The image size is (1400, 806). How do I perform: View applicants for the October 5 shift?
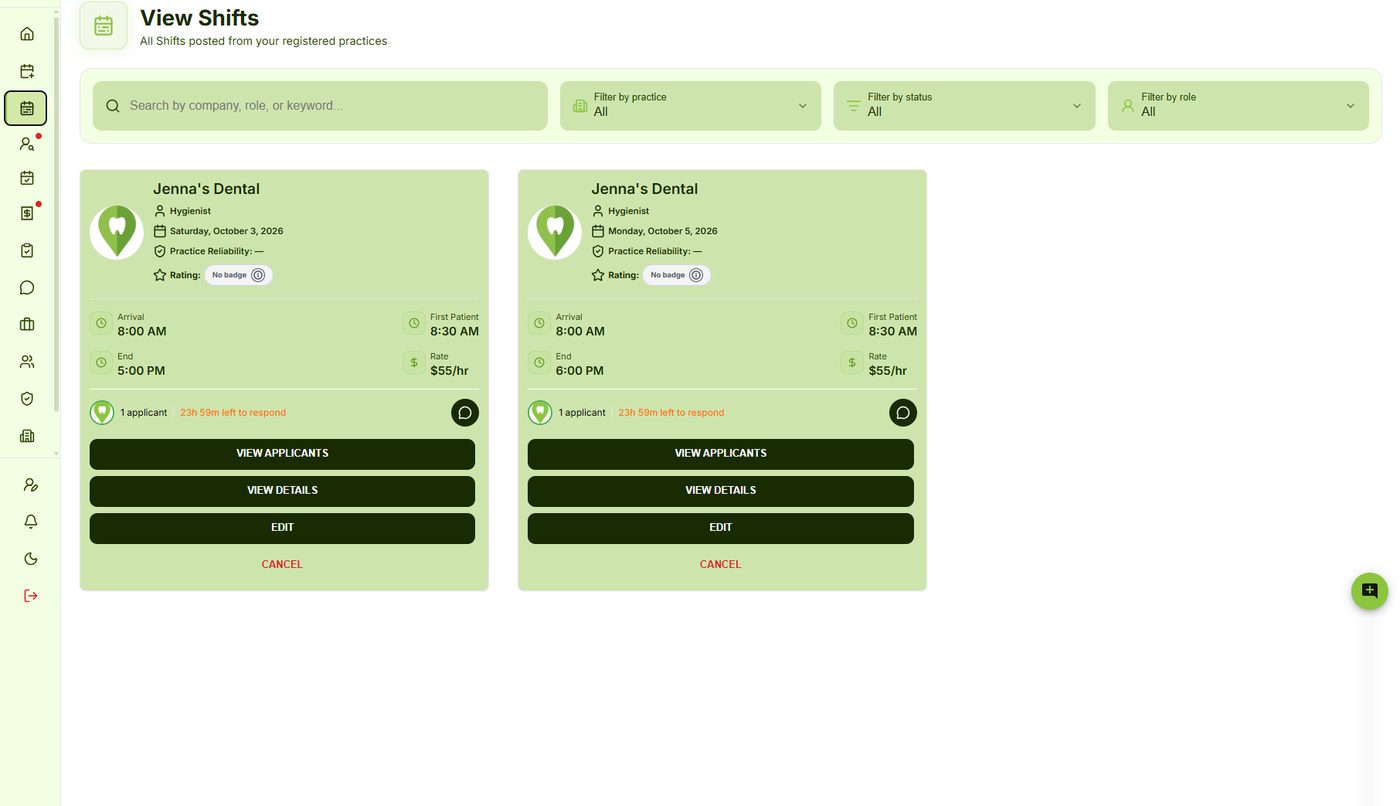(720, 454)
